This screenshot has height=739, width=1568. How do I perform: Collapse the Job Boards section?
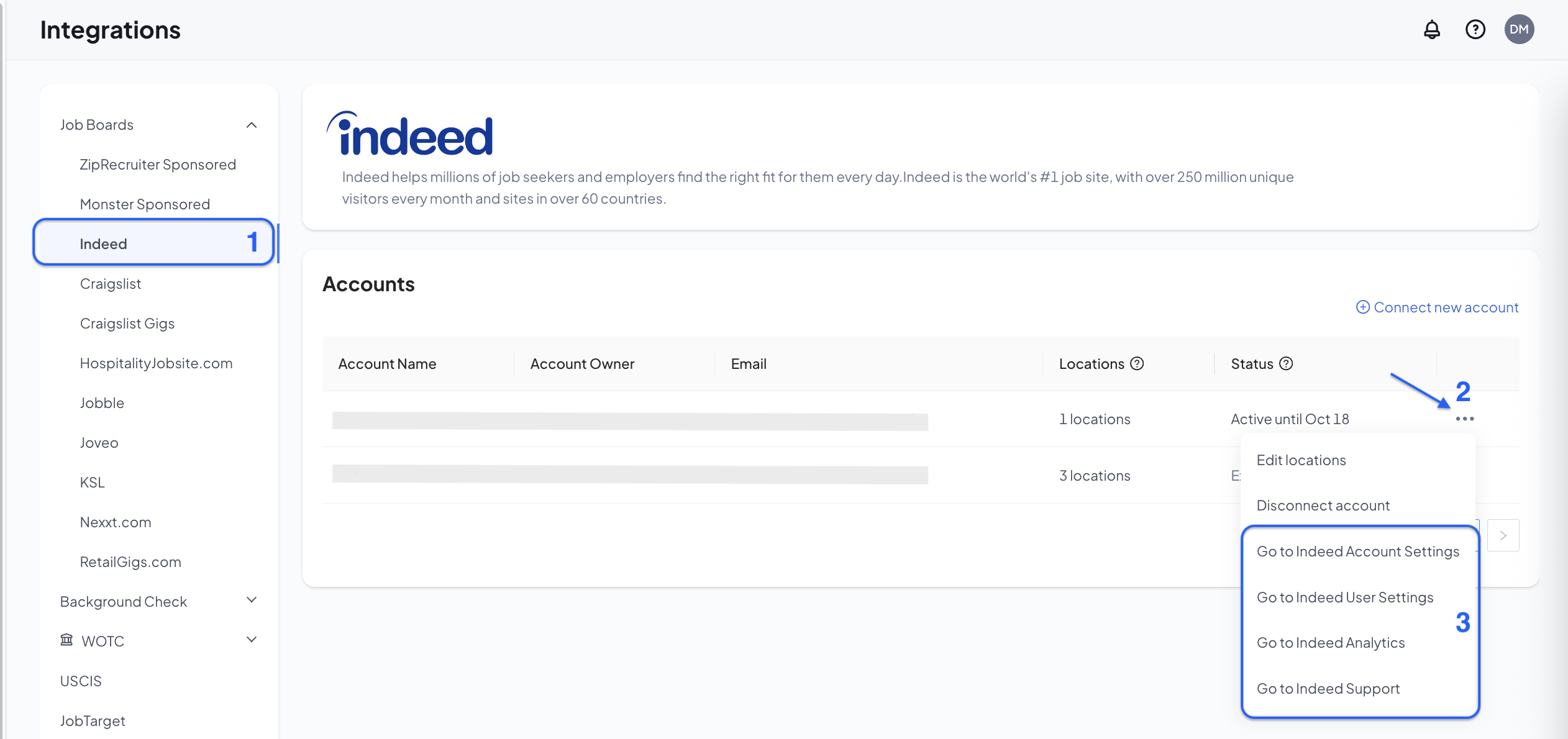coord(251,125)
